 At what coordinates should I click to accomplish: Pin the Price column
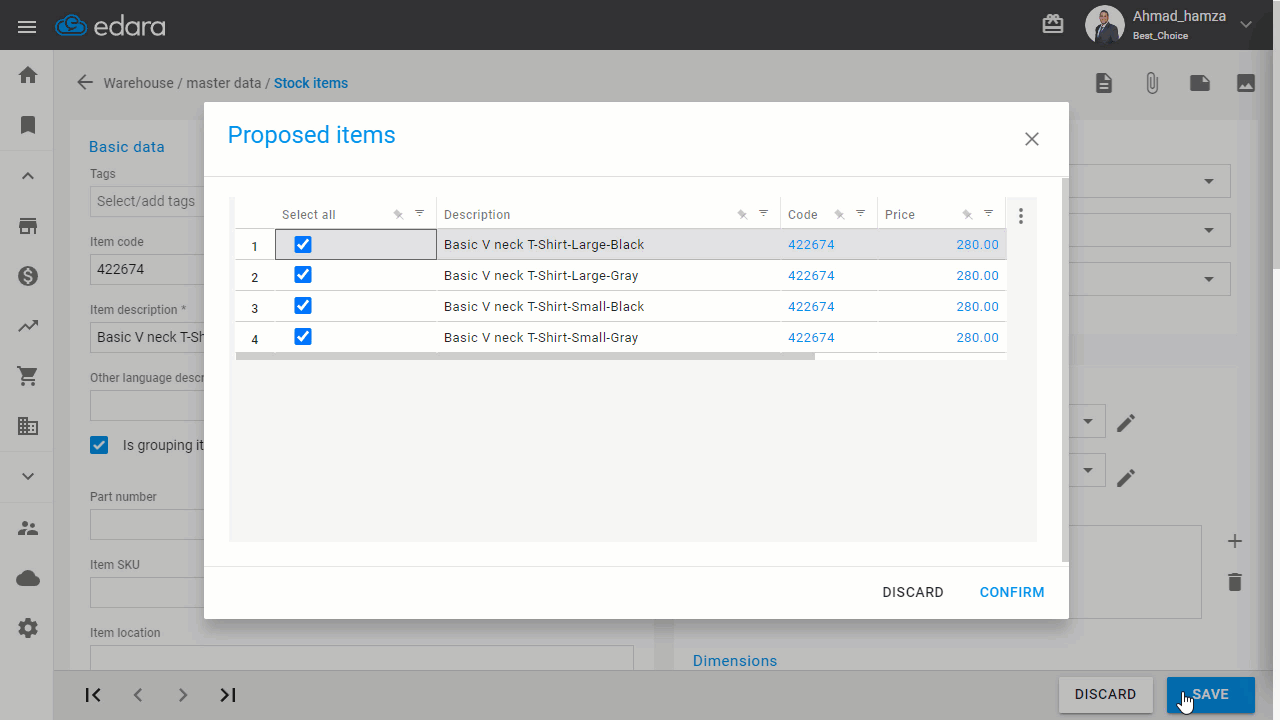(967, 214)
